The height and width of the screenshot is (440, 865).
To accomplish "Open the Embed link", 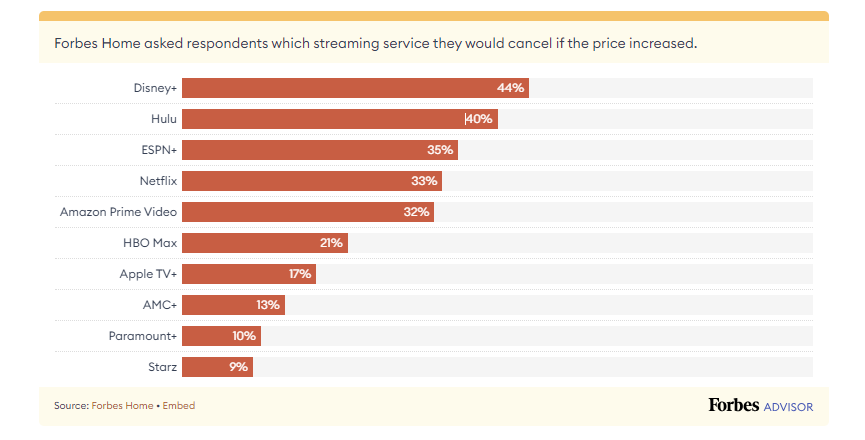I will [179, 406].
